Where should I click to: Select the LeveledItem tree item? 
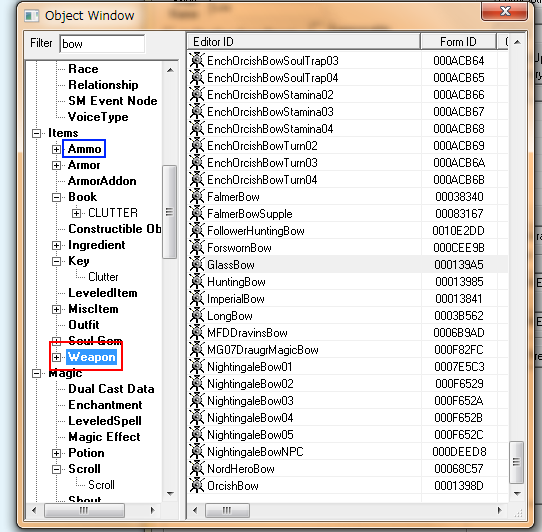(x=103, y=293)
